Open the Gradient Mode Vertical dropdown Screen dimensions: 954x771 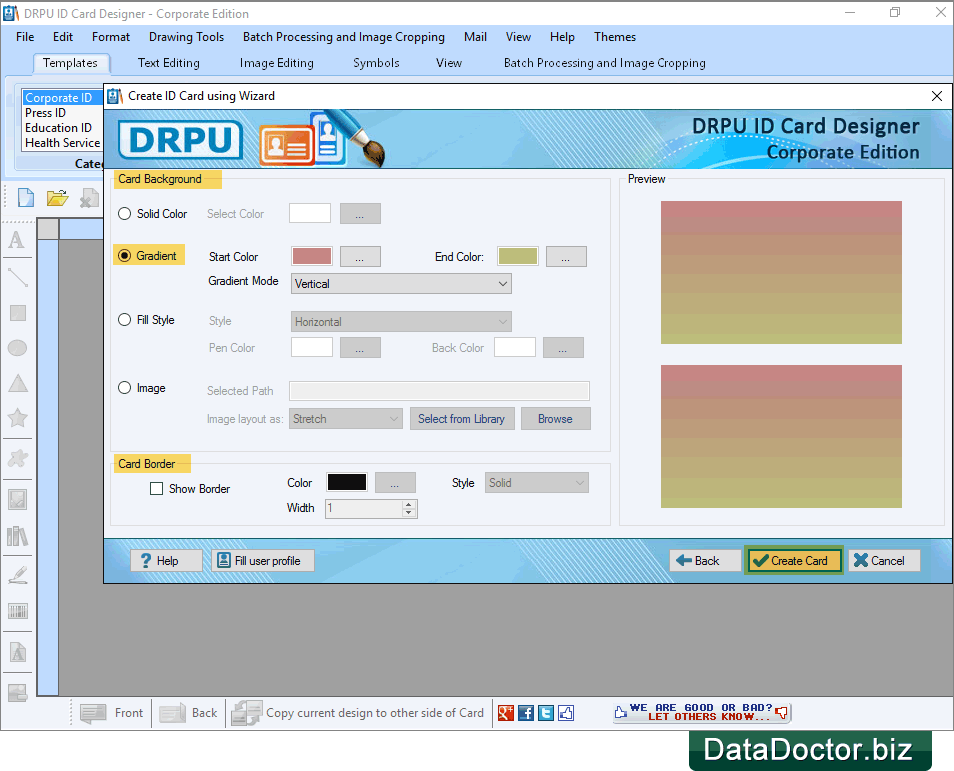(401, 284)
